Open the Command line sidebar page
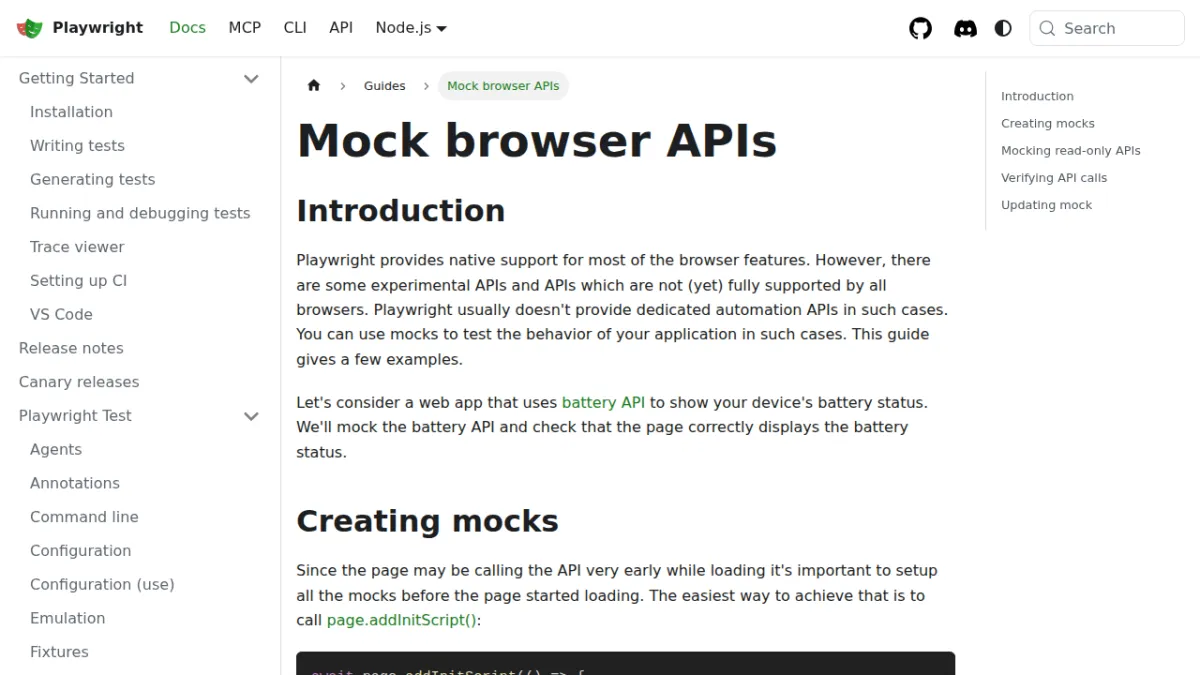Viewport: 1200px width, 675px height. 84,517
